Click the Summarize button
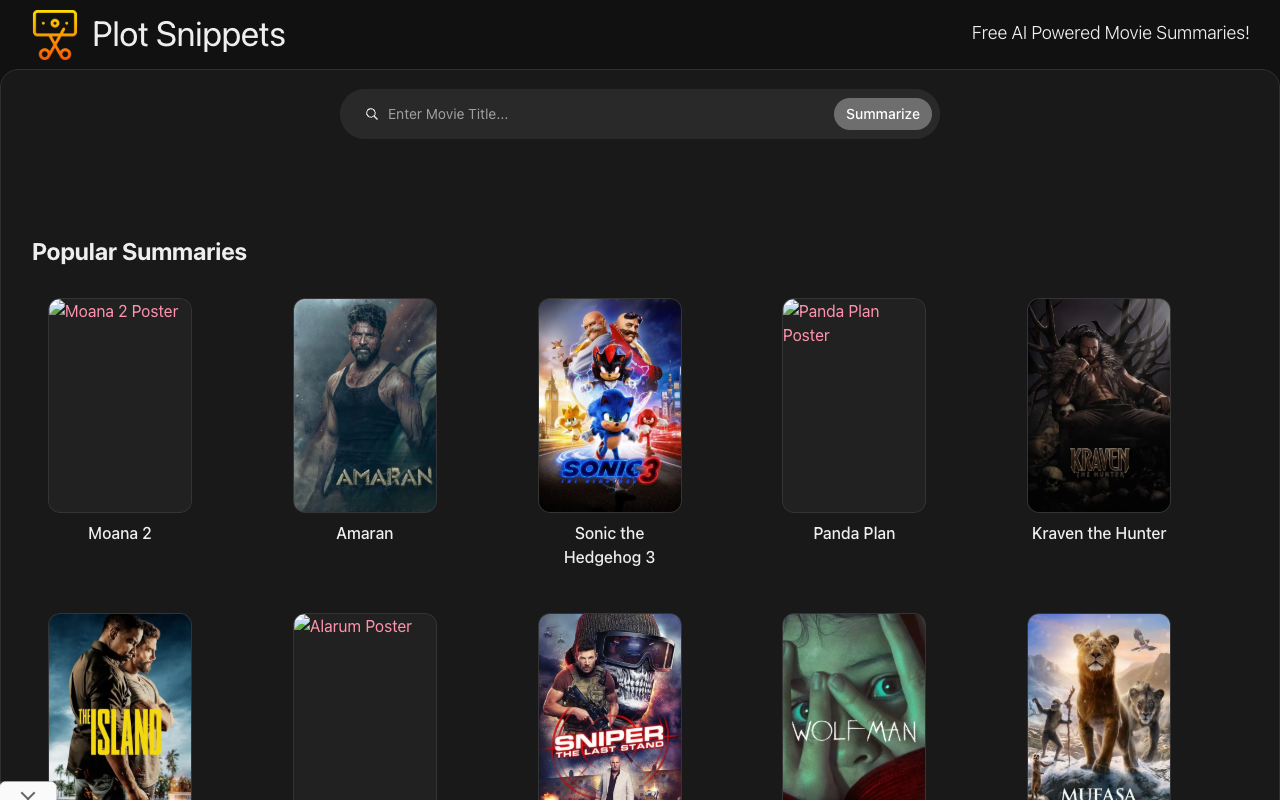The image size is (1280, 800). (x=883, y=114)
